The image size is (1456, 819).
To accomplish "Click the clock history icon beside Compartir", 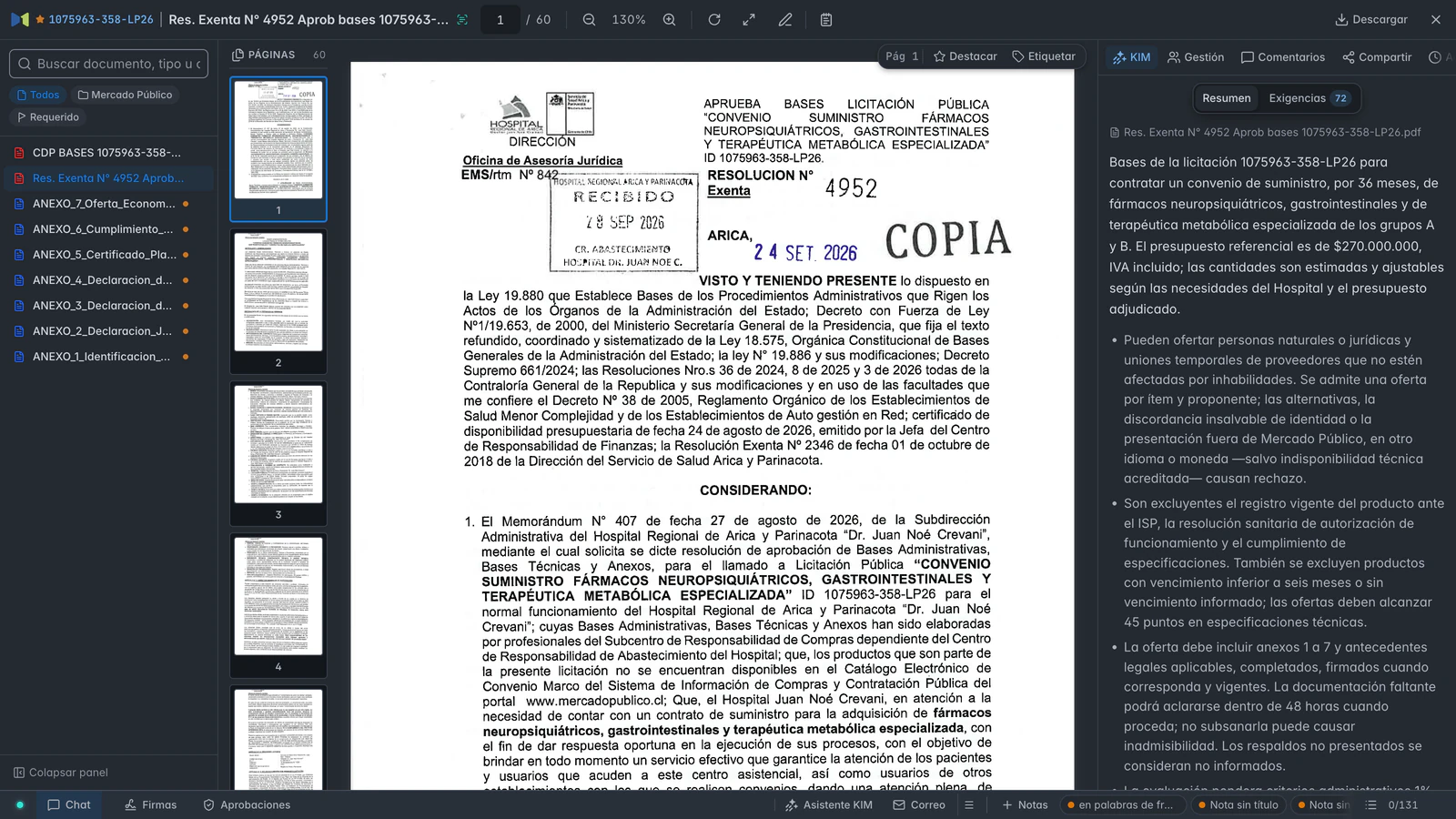I will (1435, 57).
